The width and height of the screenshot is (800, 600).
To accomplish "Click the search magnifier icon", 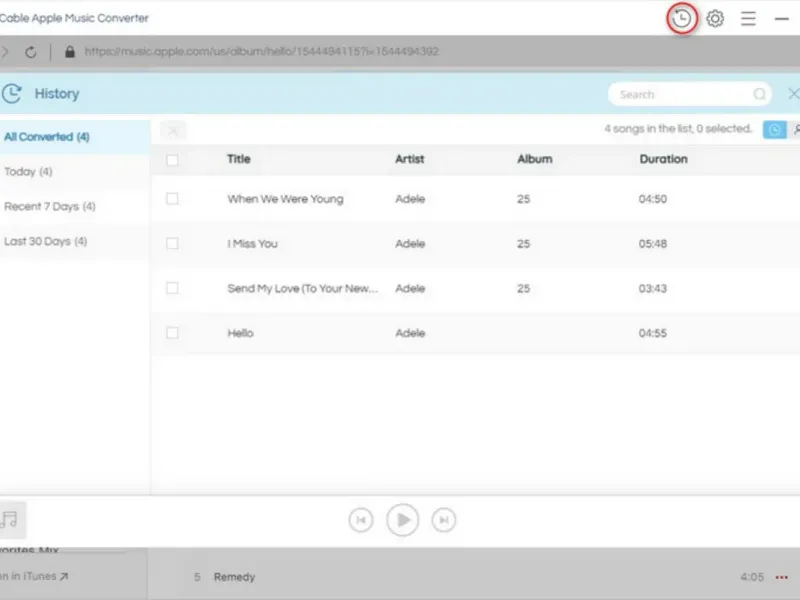I will [759, 94].
